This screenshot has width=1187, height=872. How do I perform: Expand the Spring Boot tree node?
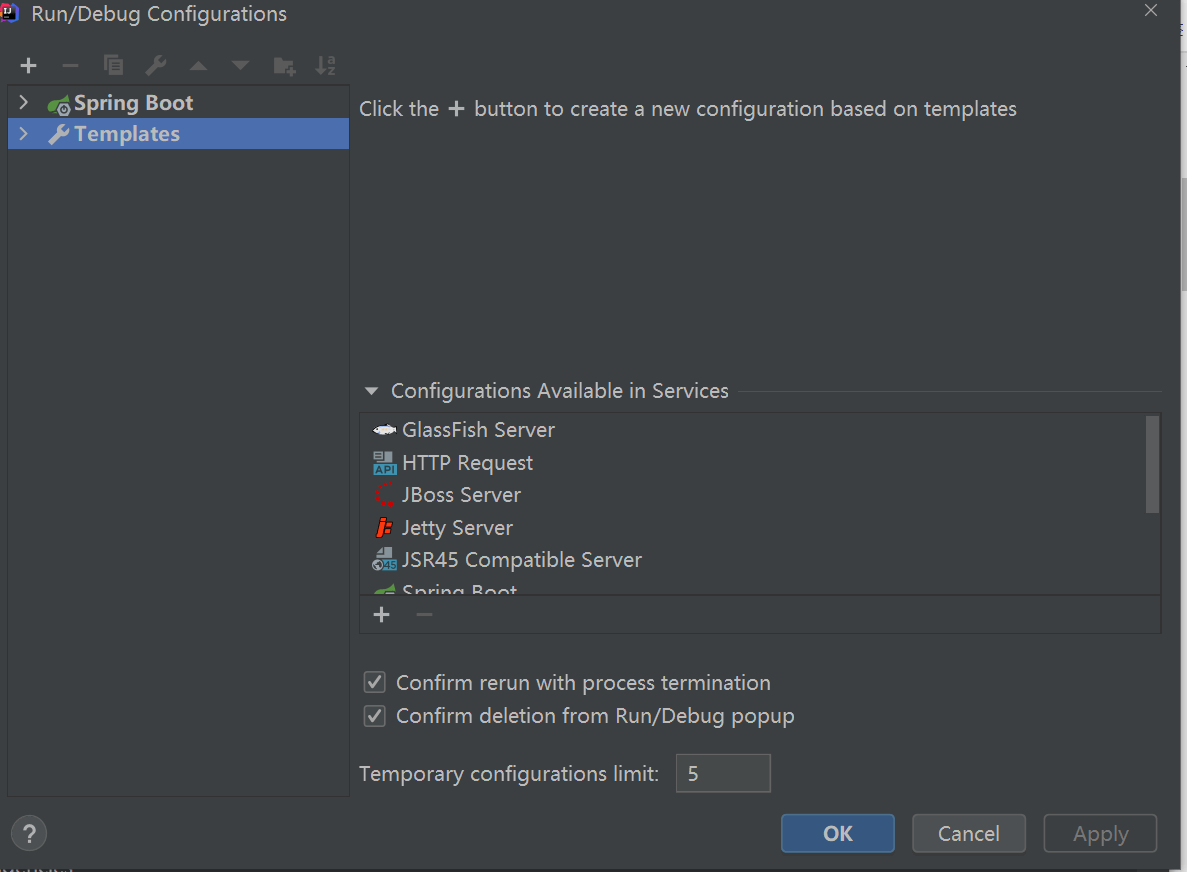[x=23, y=102]
